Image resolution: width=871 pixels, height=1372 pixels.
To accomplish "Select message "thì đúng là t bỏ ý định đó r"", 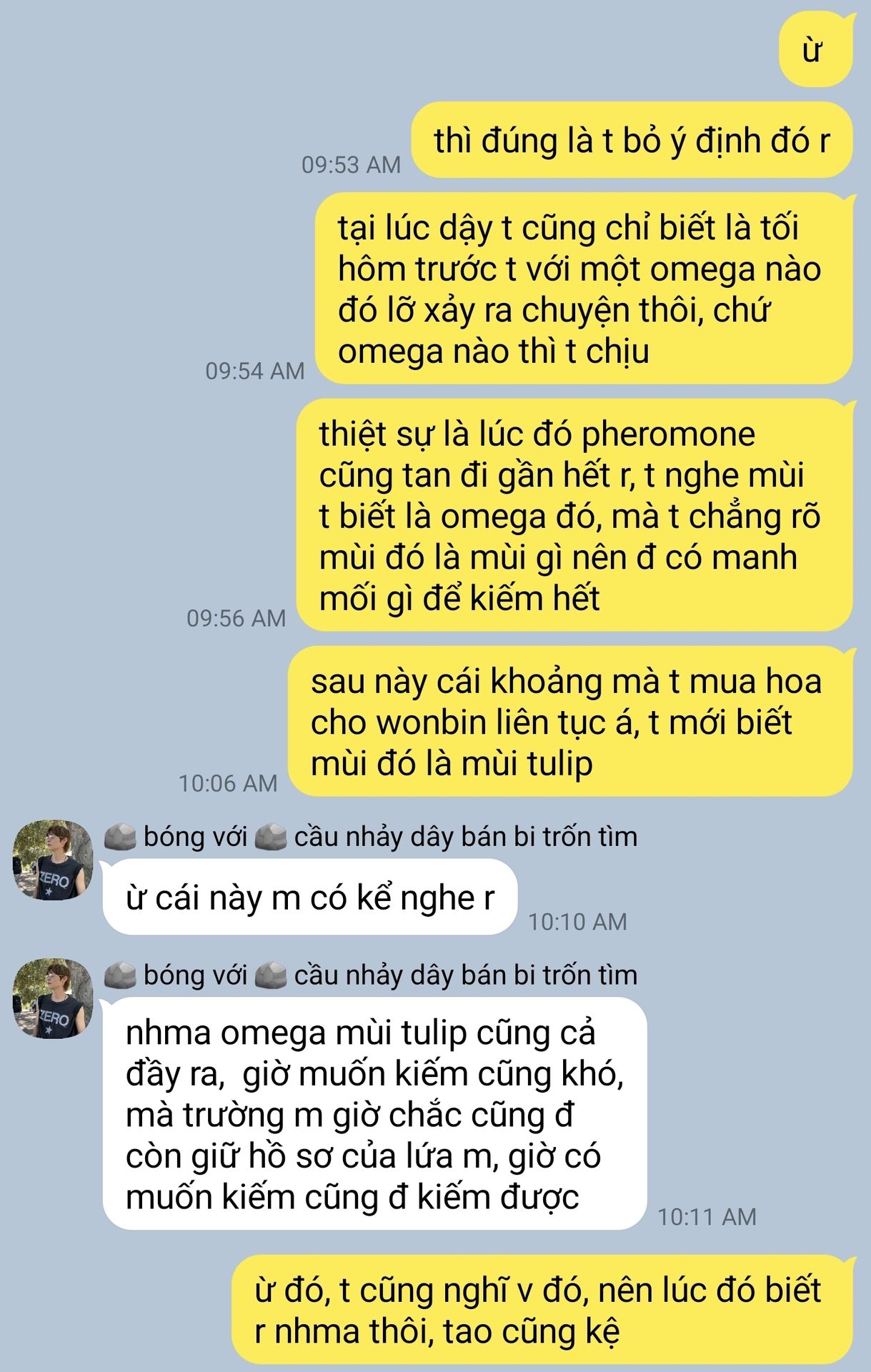I will click(x=632, y=140).
